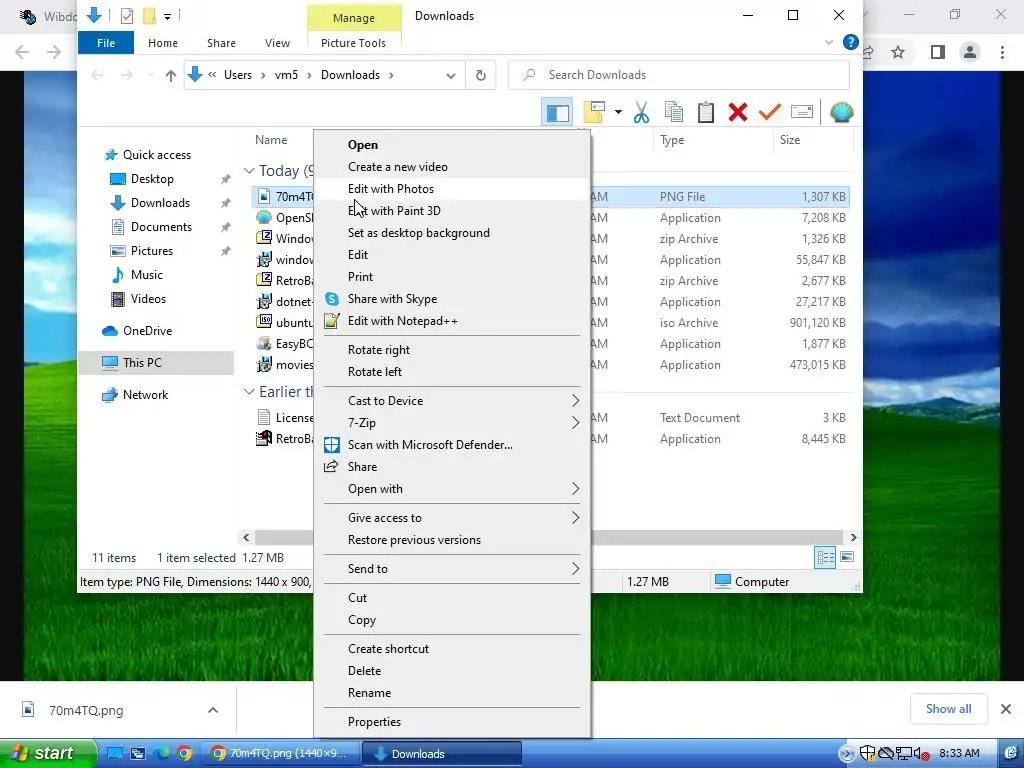
Task: Open Edge icon in taskbar quick launch
Action: (x=161, y=754)
